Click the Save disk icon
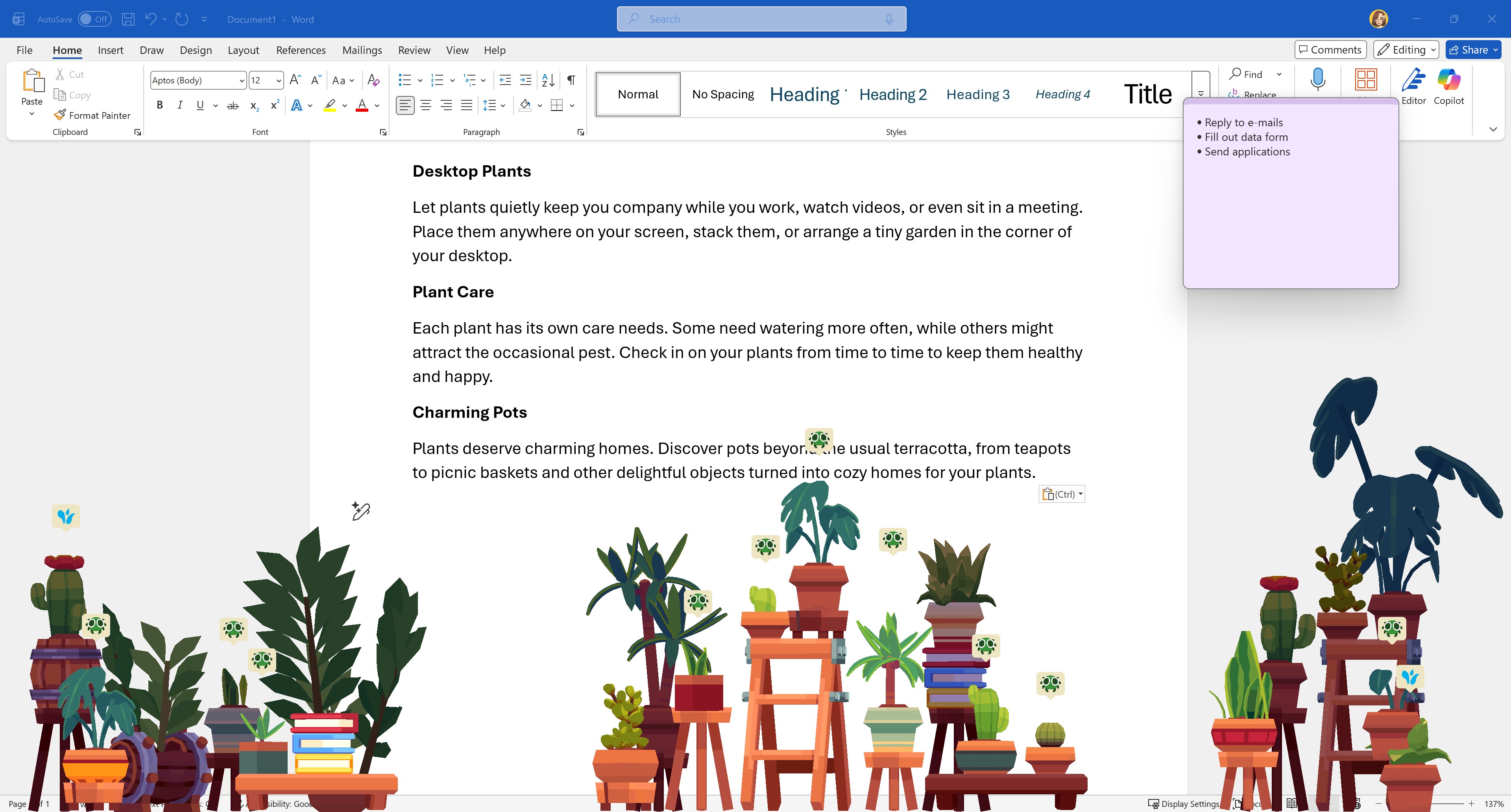1511x812 pixels. pos(128,19)
